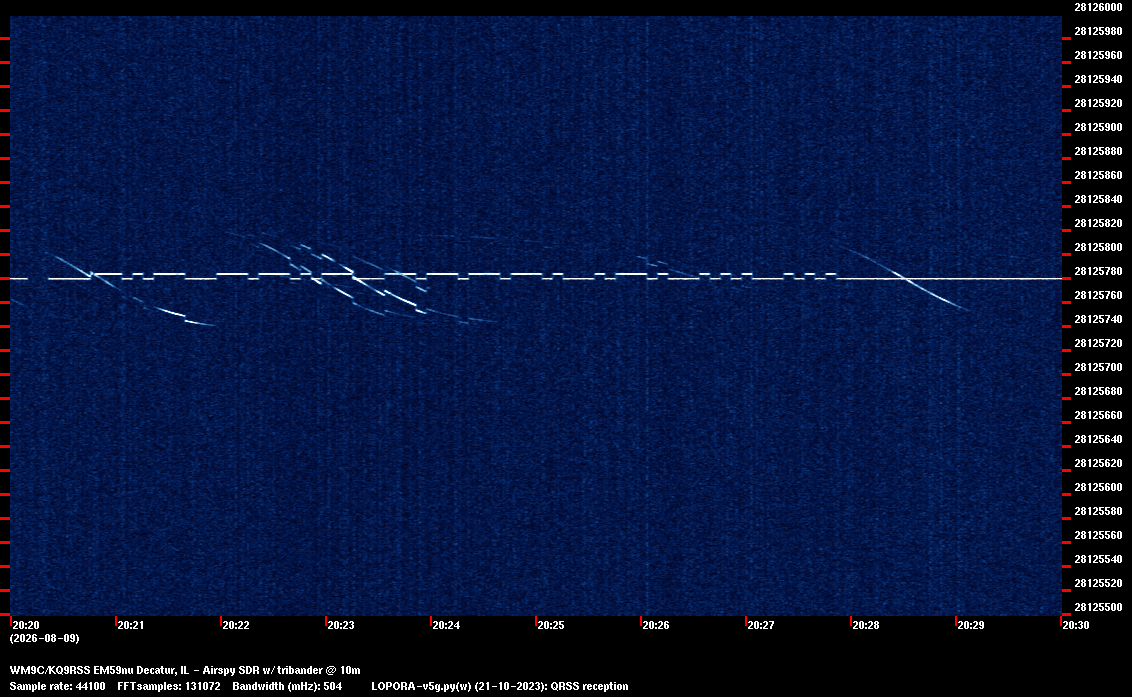Screen dimensions: 1132x697
Task: Click the WM9C/KQ9RSS station description line
Action: (185, 670)
